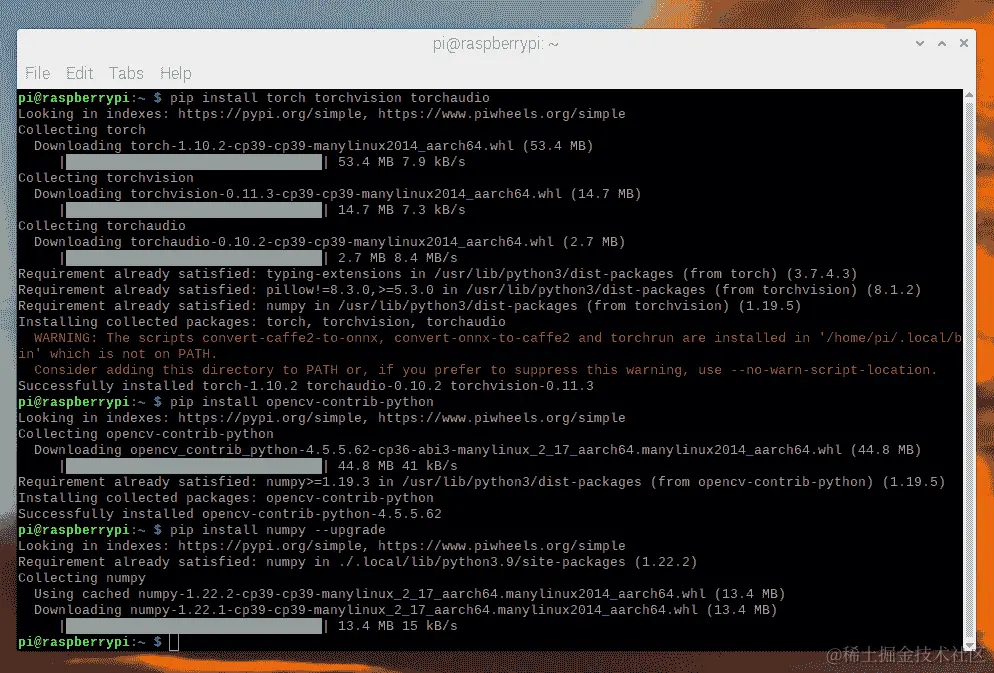994x673 pixels.
Task: Click 'Requirement already satisfied: typing-extensions' line
Action: point(437,274)
